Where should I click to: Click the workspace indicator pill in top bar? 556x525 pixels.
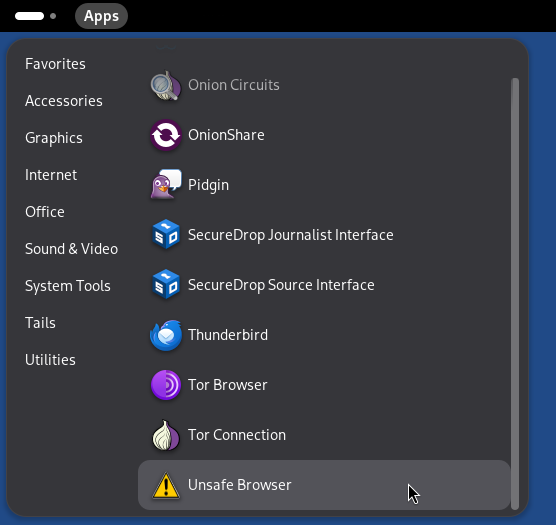coord(29,16)
